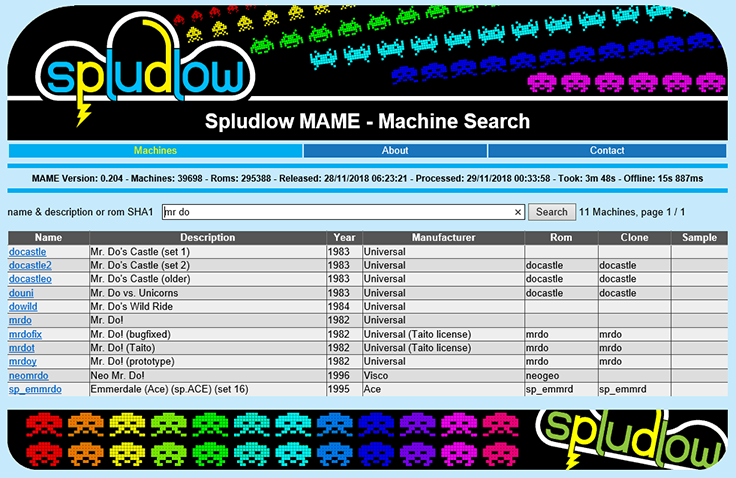736x478 pixels.
Task: Click year 1996 in neomrdo row
Action: 338,376
